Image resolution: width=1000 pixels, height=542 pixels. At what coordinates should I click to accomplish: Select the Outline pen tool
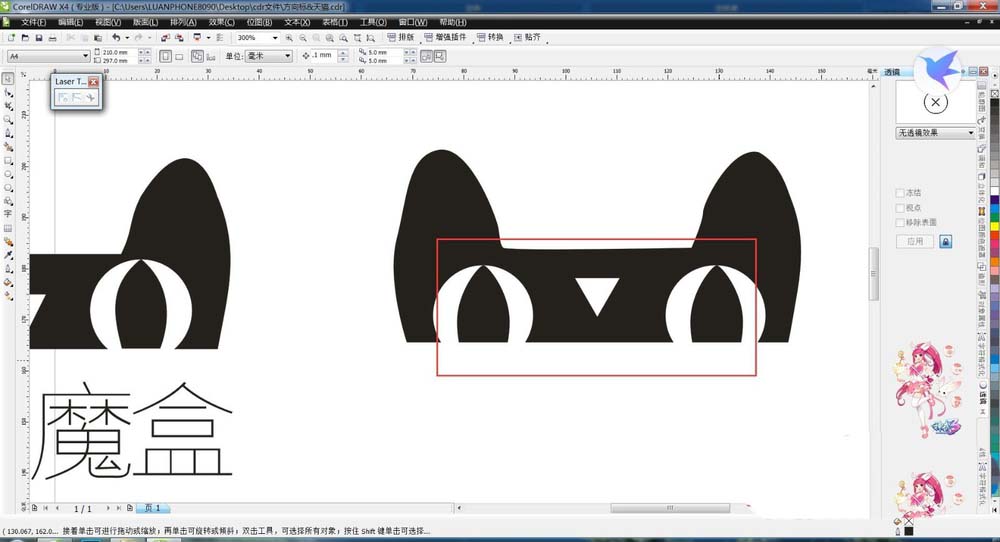(x=8, y=268)
